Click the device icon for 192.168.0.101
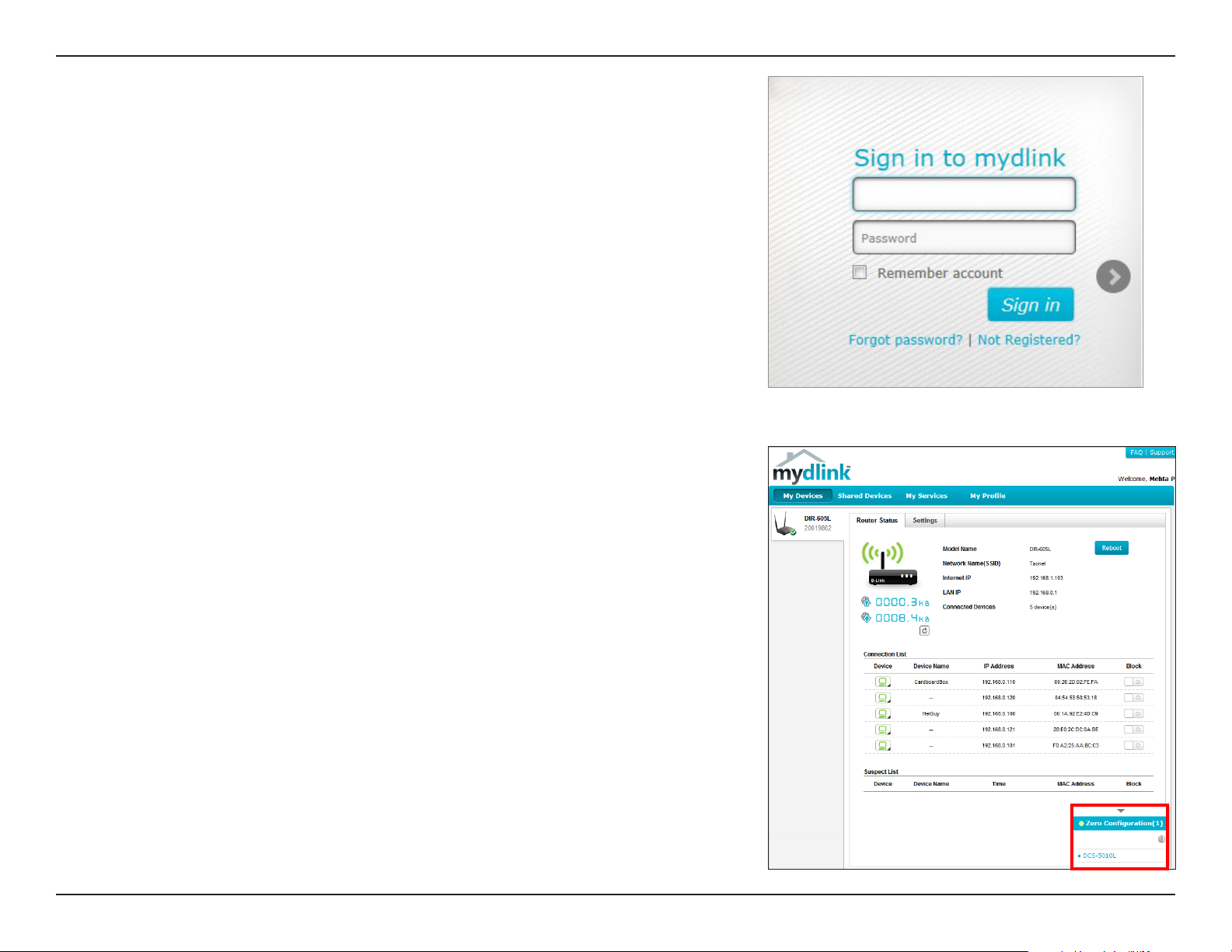The image size is (1232, 952). pos(883,745)
